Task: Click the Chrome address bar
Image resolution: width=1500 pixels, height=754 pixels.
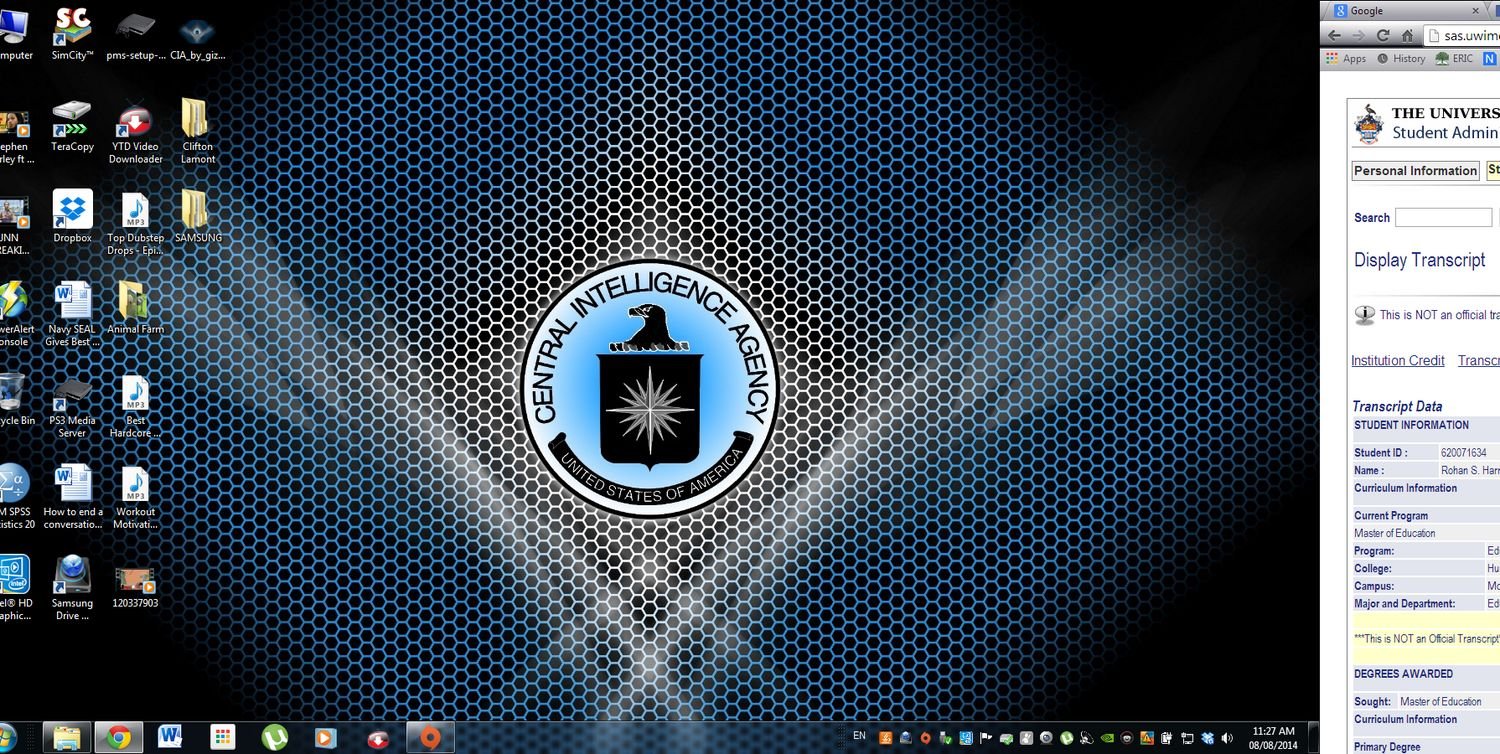Action: coord(1461,35)
